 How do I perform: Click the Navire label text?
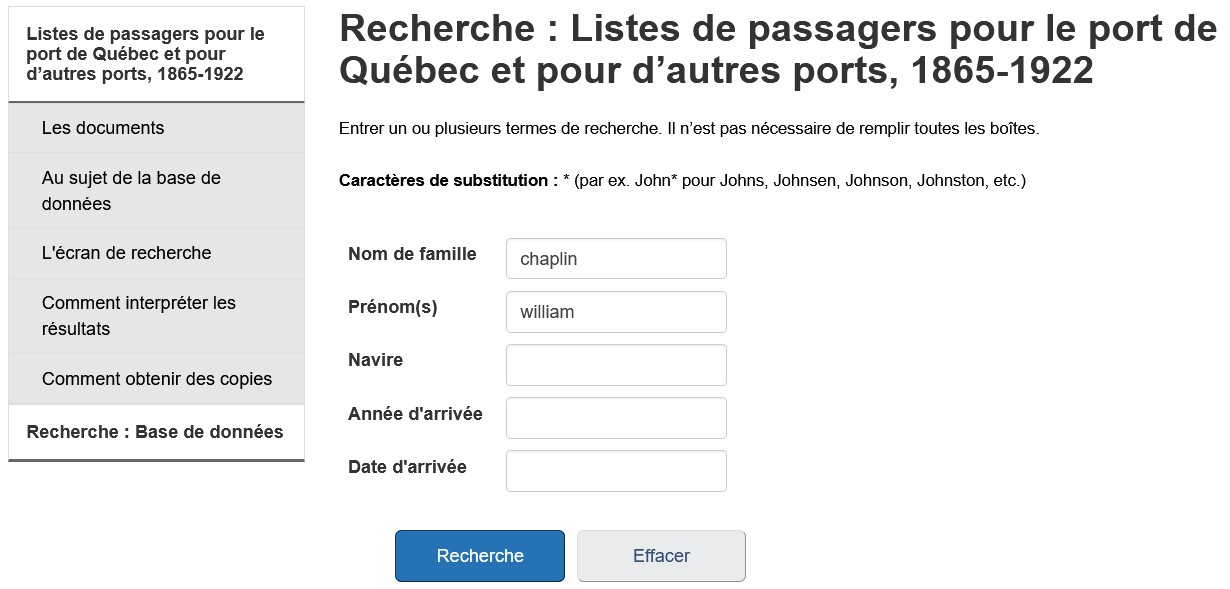376,360
